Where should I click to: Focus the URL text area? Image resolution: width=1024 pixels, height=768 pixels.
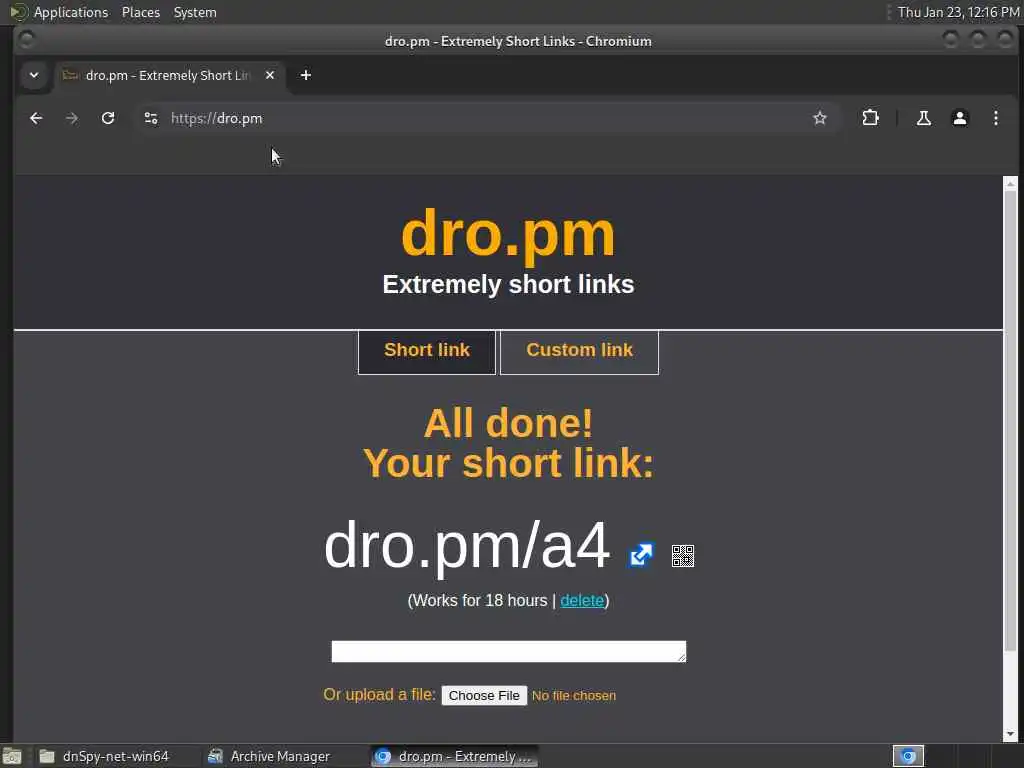click(x=509, y=651)
